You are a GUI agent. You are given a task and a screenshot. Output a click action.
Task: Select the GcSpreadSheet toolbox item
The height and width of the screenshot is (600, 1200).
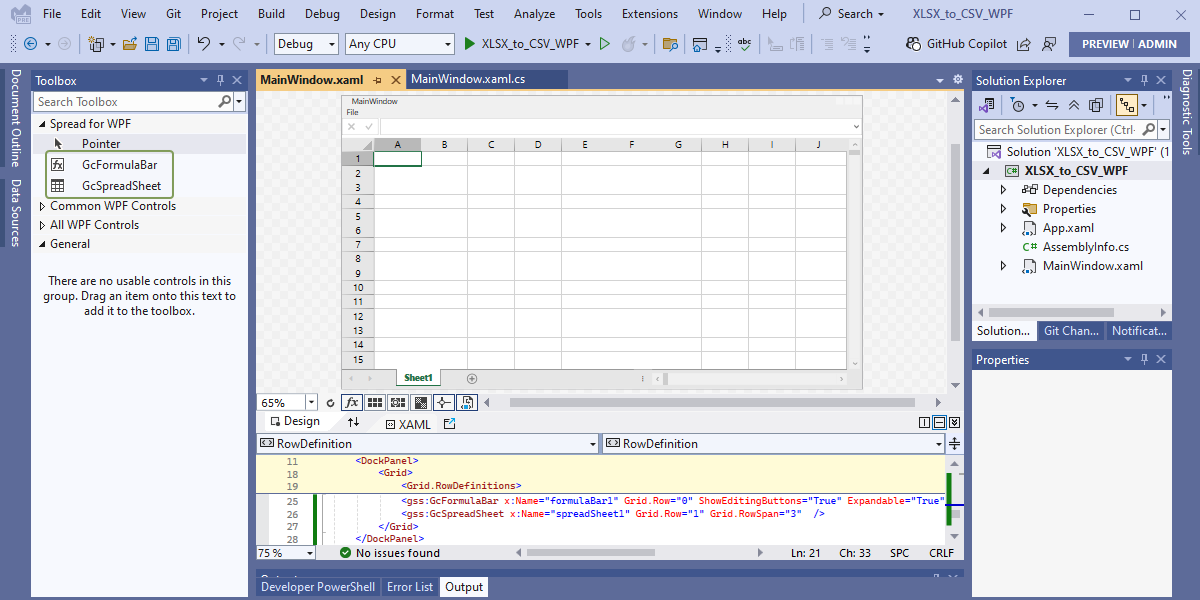click(x=121, y=186)
